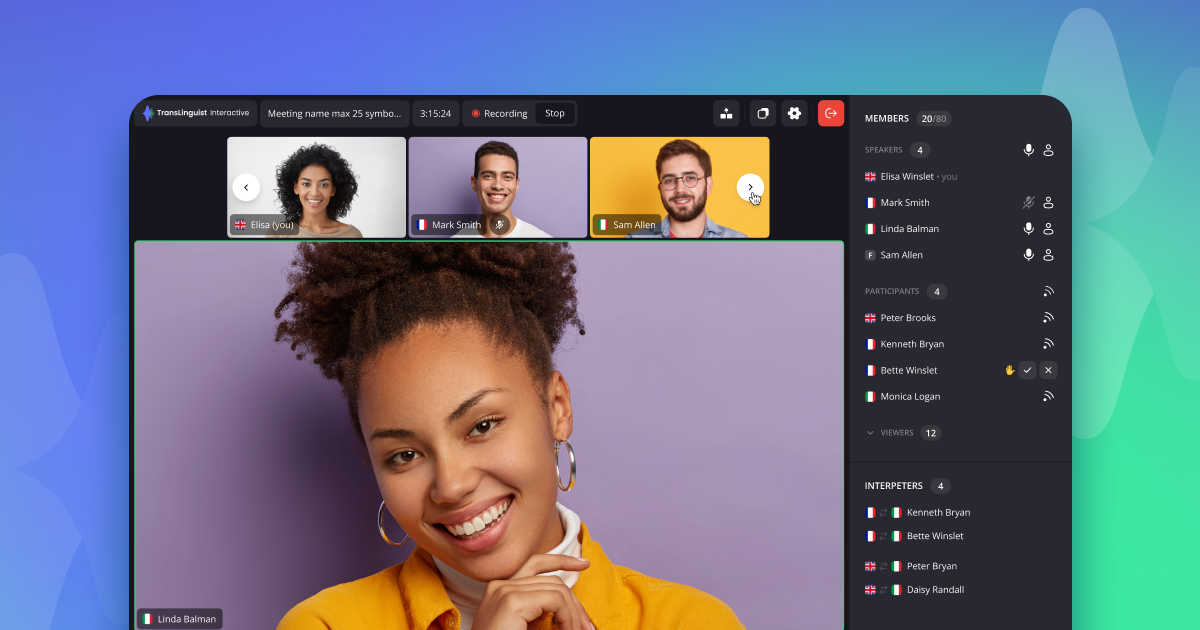
Task: Select interpreter Kenneth Bryan
Action: point(938,512)
